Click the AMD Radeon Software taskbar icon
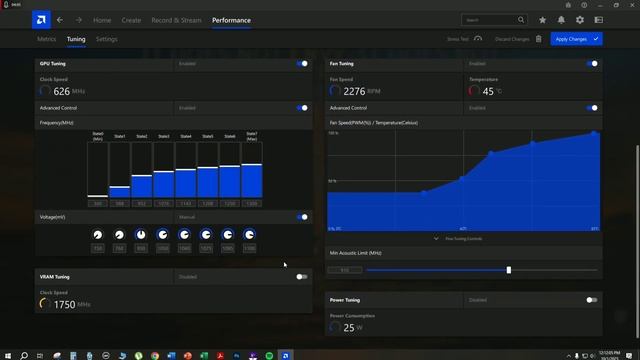The width and height of the screenshot is (640, 360). point(285,356)
